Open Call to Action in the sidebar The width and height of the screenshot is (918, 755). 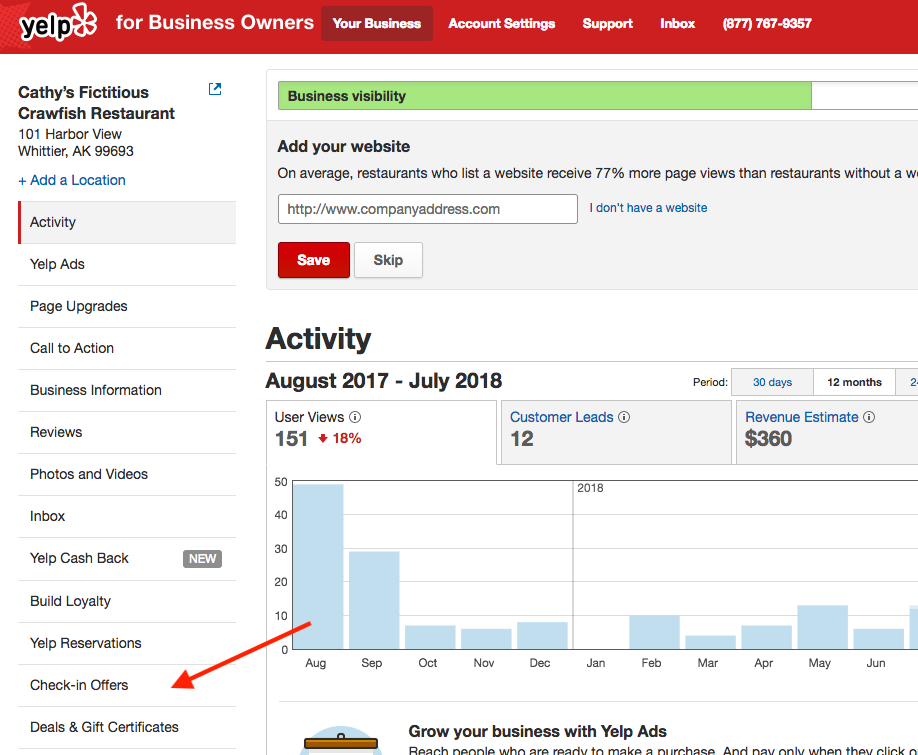click(127, 349)
